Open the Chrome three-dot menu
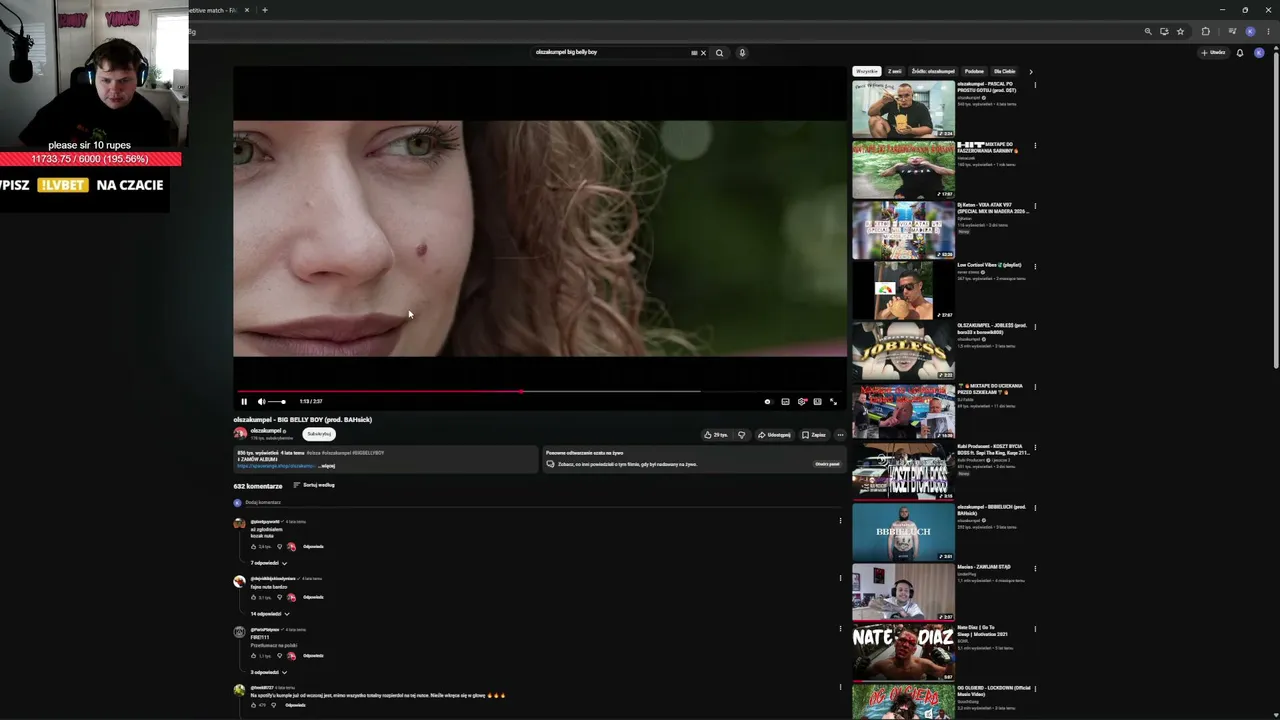Screen dimensions: 1280x720 [1267, 32]
